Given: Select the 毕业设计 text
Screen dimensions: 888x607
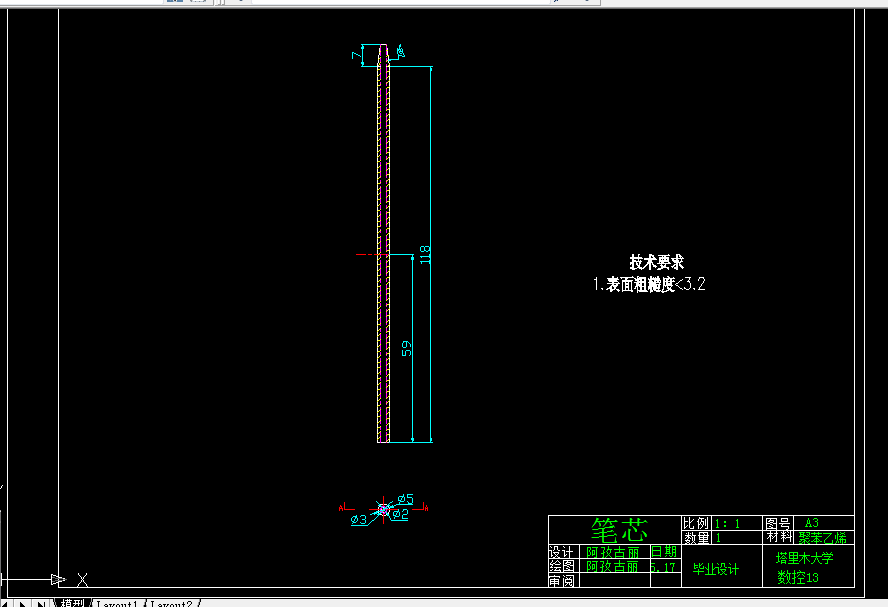Looking at the screenshot, I should (716, 569).
